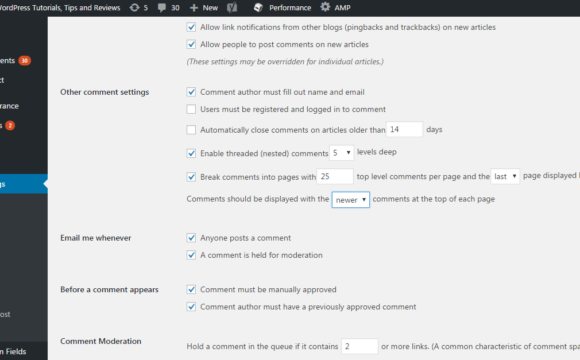Toggle Enable threaded nested comments checkbox
Screen dimensions: 580x360
[x=191, y=153]
